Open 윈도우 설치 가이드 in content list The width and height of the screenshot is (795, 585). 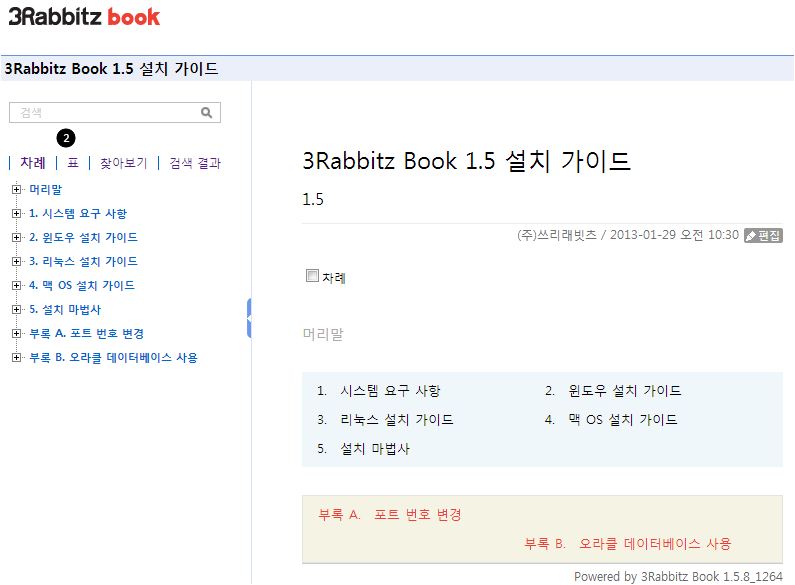pyautogui.click(x=625, y=391)
